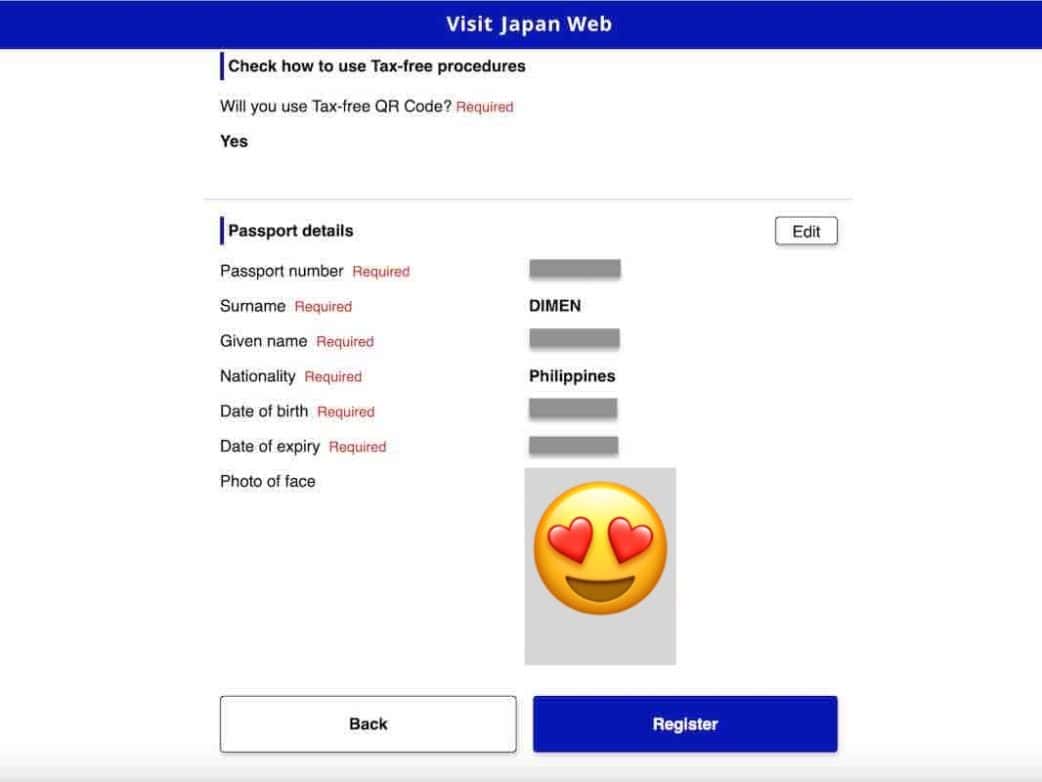Select the nationality value Philippines
Image resolution: width=1042 pixels, height=782 pixels.
(572, 376)
